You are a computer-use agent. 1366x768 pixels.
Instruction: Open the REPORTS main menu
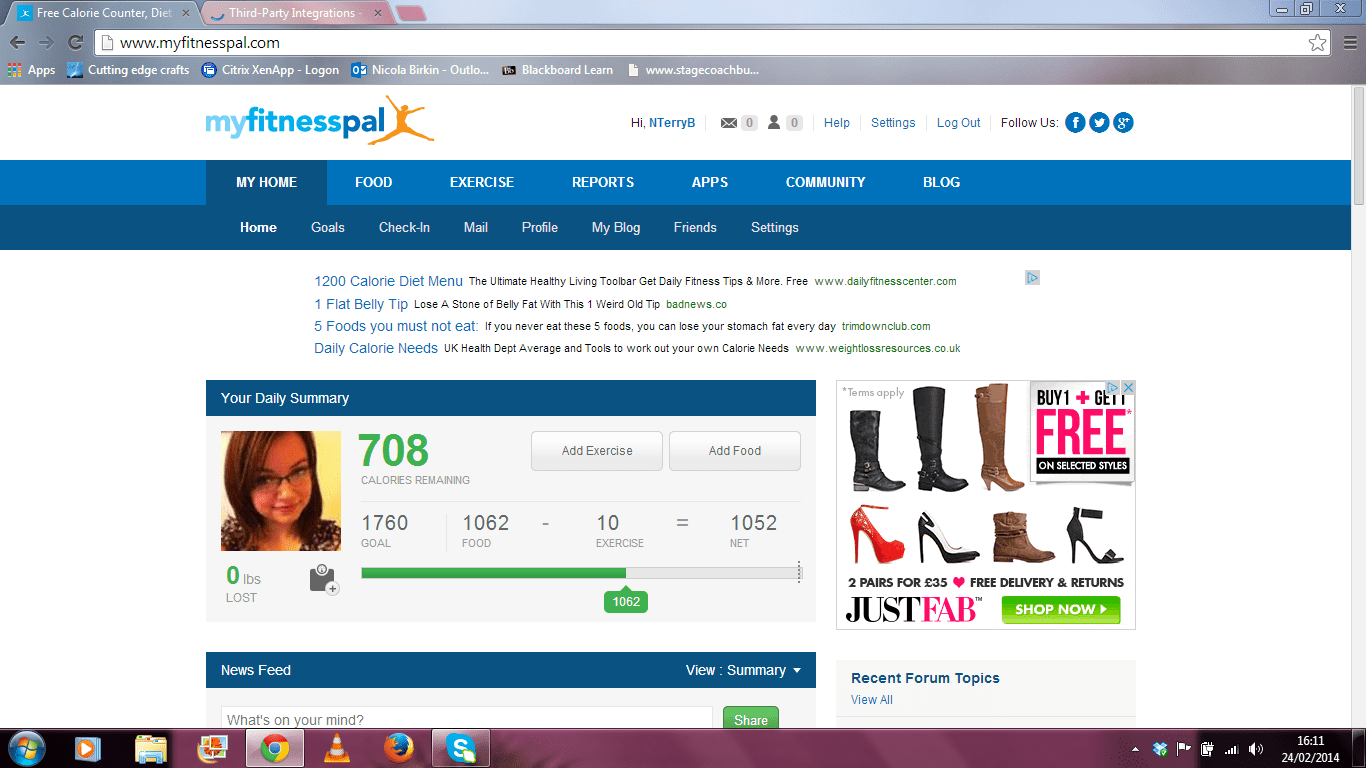coord(602,182)
